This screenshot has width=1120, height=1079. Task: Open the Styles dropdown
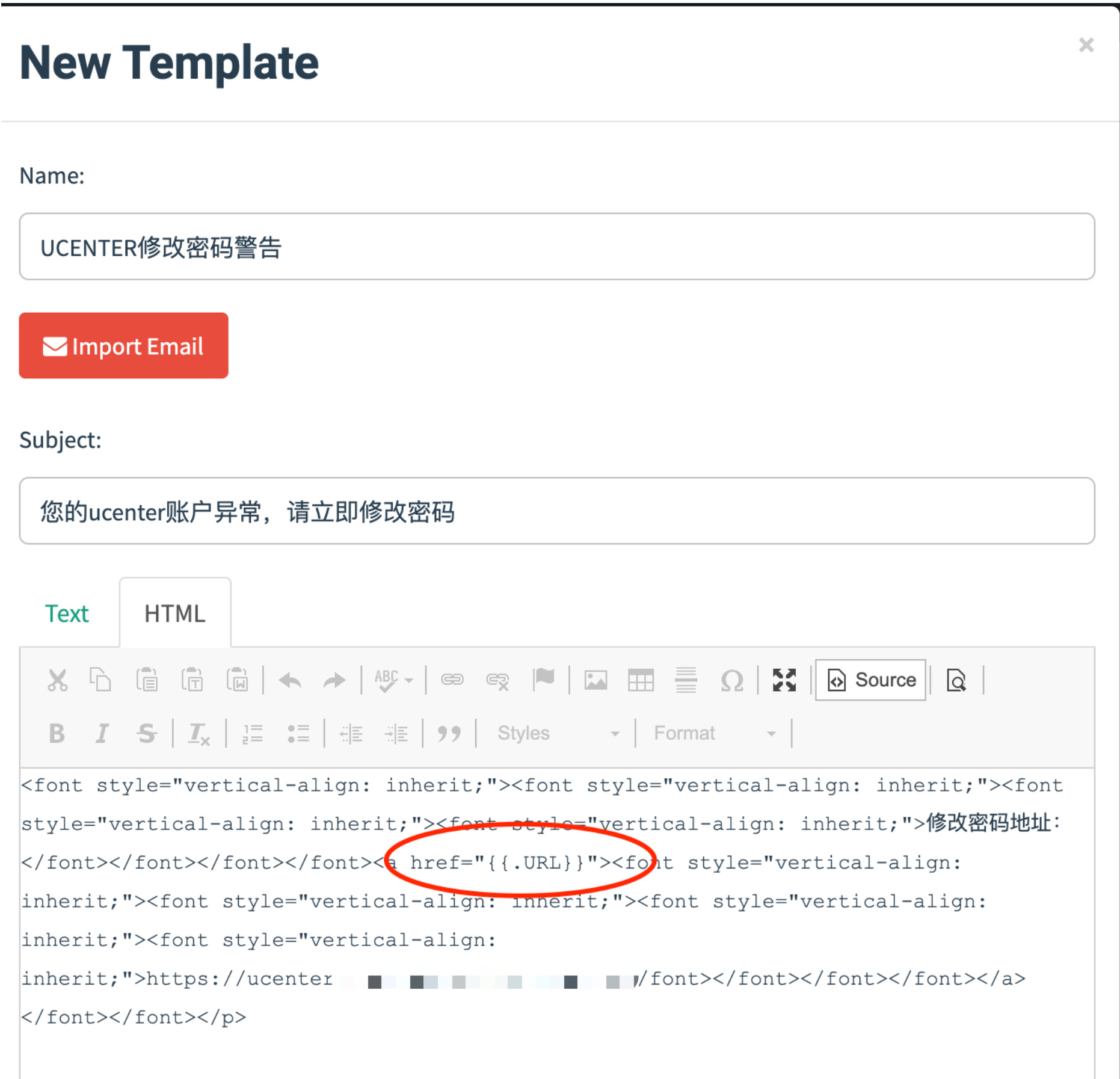(558, 734)
